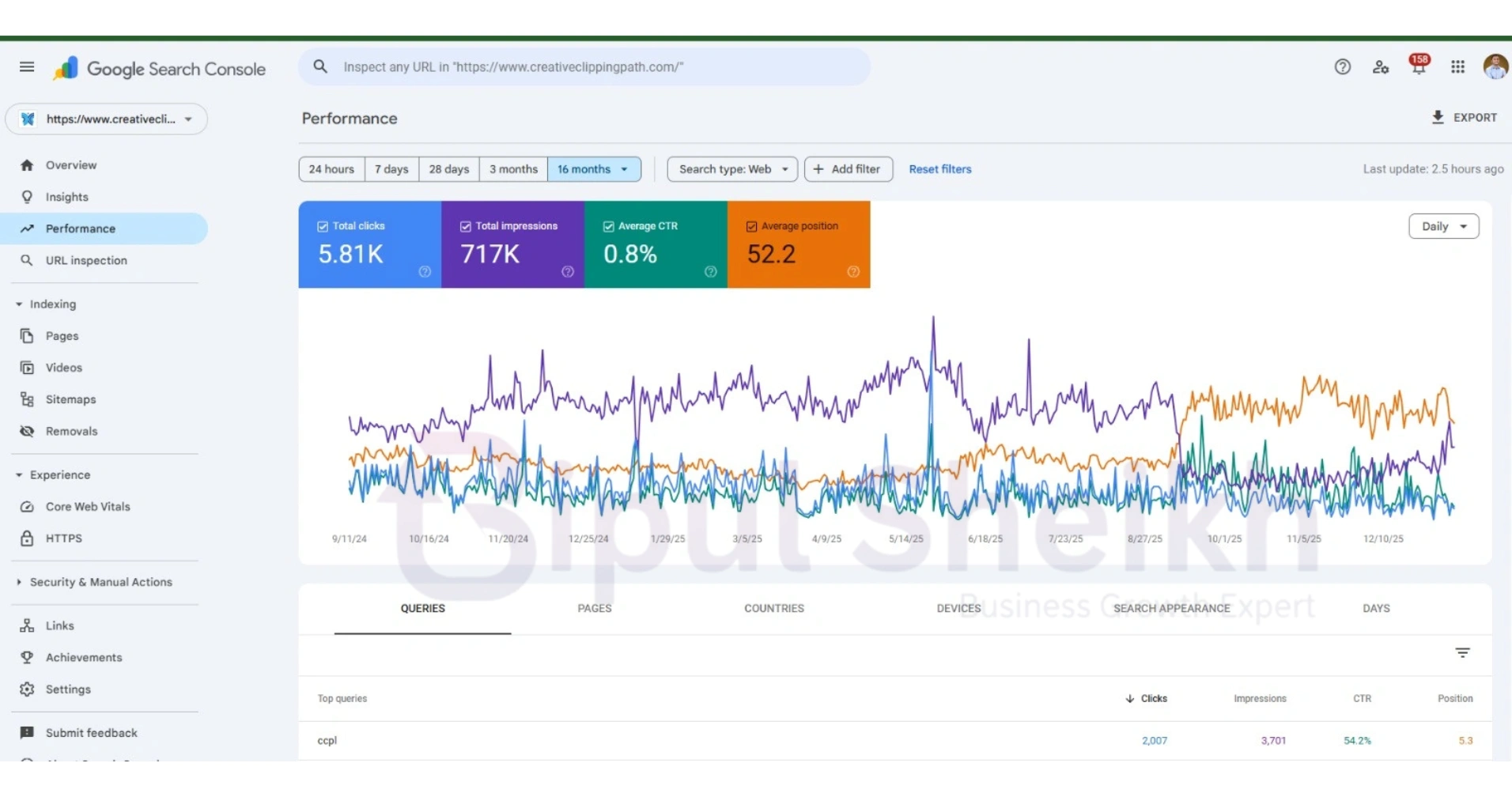Uncheck the Total clicks metric
This screenshot has height=797, width=1512.
click(x=322, y=225)
